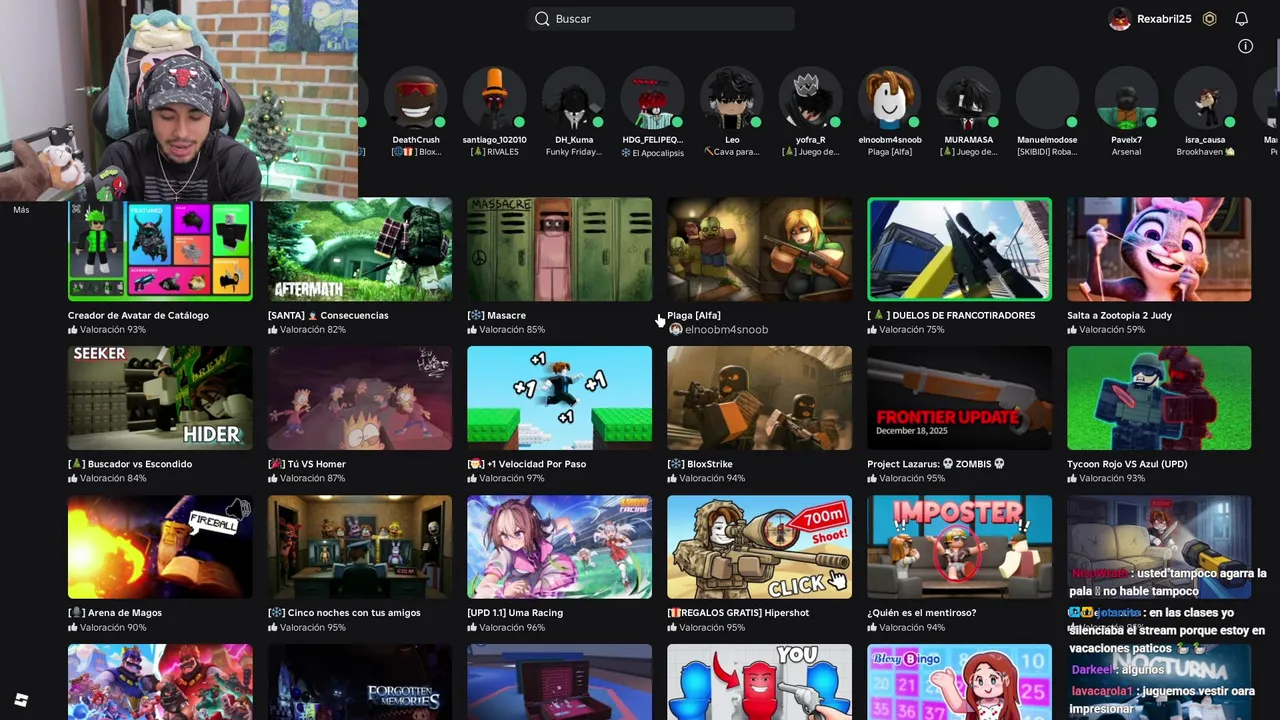The height and width of the screenshot is (720, 1280).
Task: Open Arena de Magos thumbnail
Action: click(160, 547)
